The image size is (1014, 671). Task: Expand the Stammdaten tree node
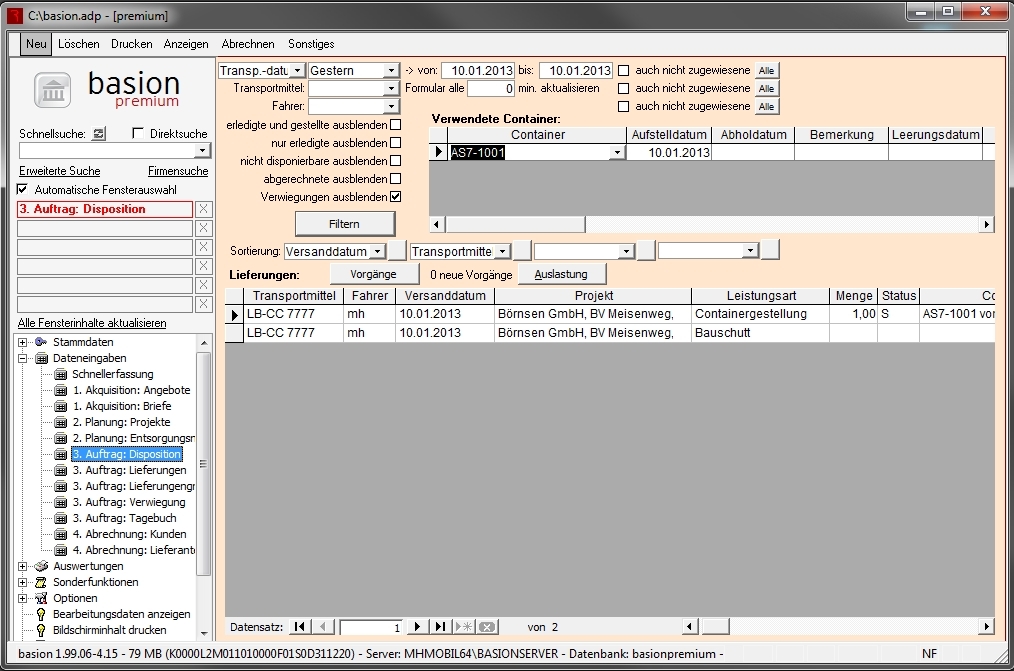[x=23, y=342]
